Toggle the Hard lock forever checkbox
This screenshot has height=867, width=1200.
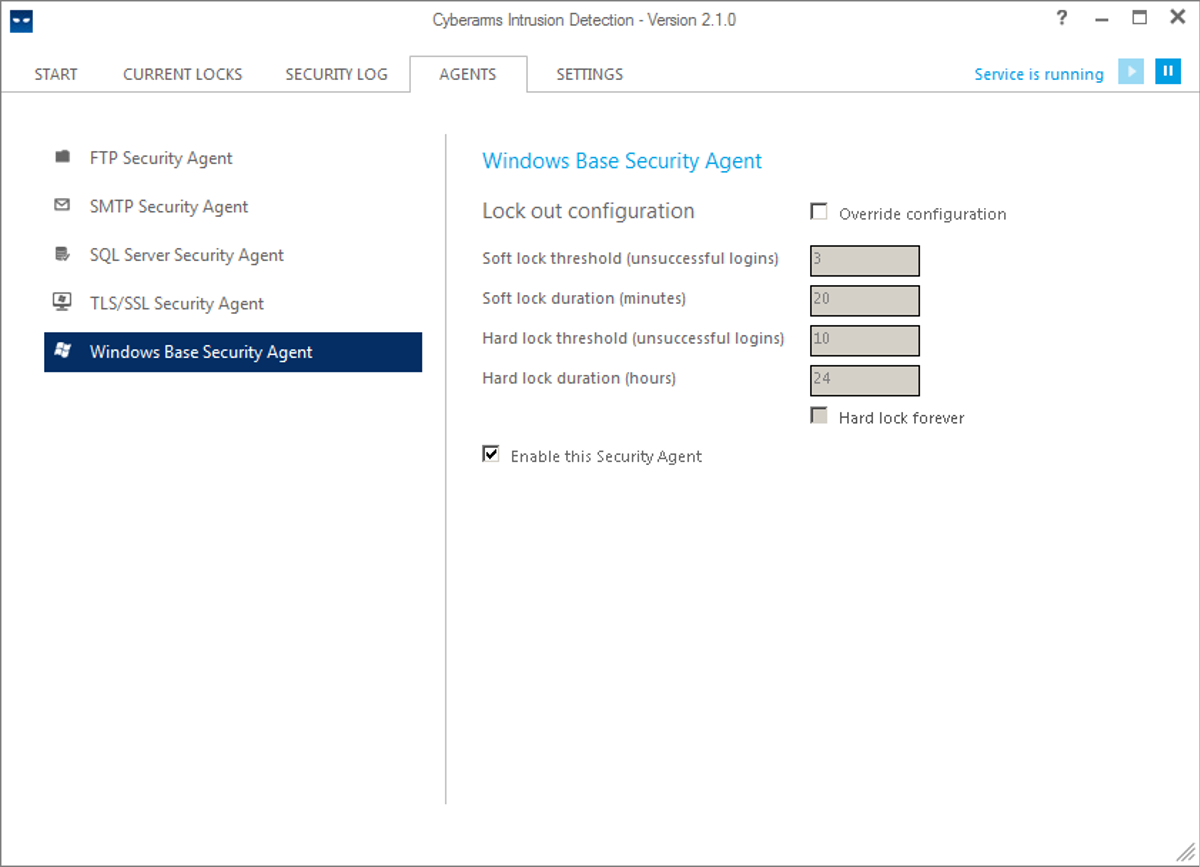[819, 416]
